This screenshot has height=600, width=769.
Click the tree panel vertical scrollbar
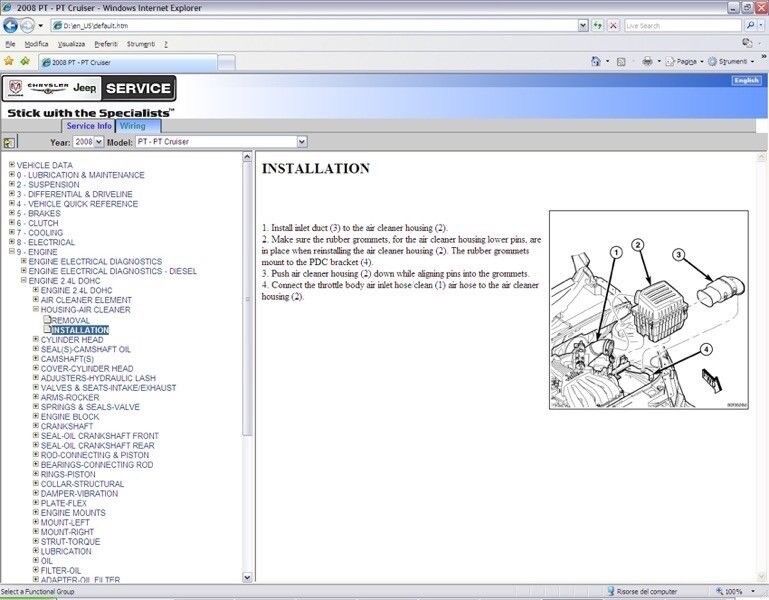click(247, 300)
